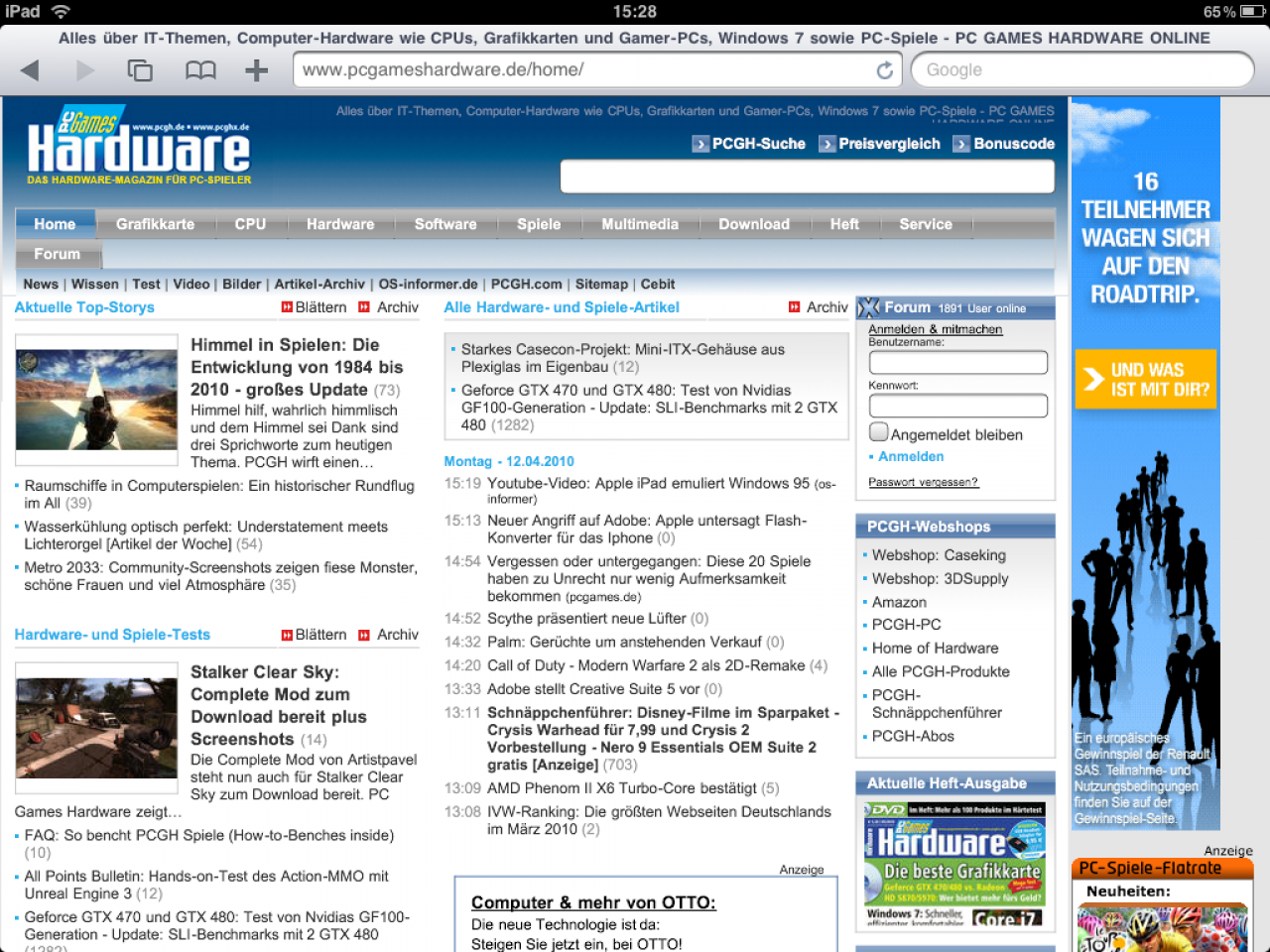1270x952 pixels.
Task: Click UND WAS IST MIT DIR banner button
Action: point(1146,379)
